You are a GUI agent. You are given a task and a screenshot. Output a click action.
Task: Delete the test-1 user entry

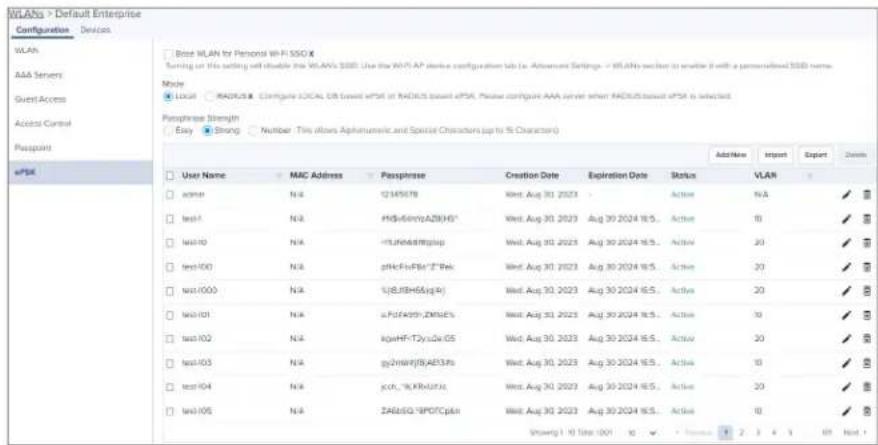(867, 219)
